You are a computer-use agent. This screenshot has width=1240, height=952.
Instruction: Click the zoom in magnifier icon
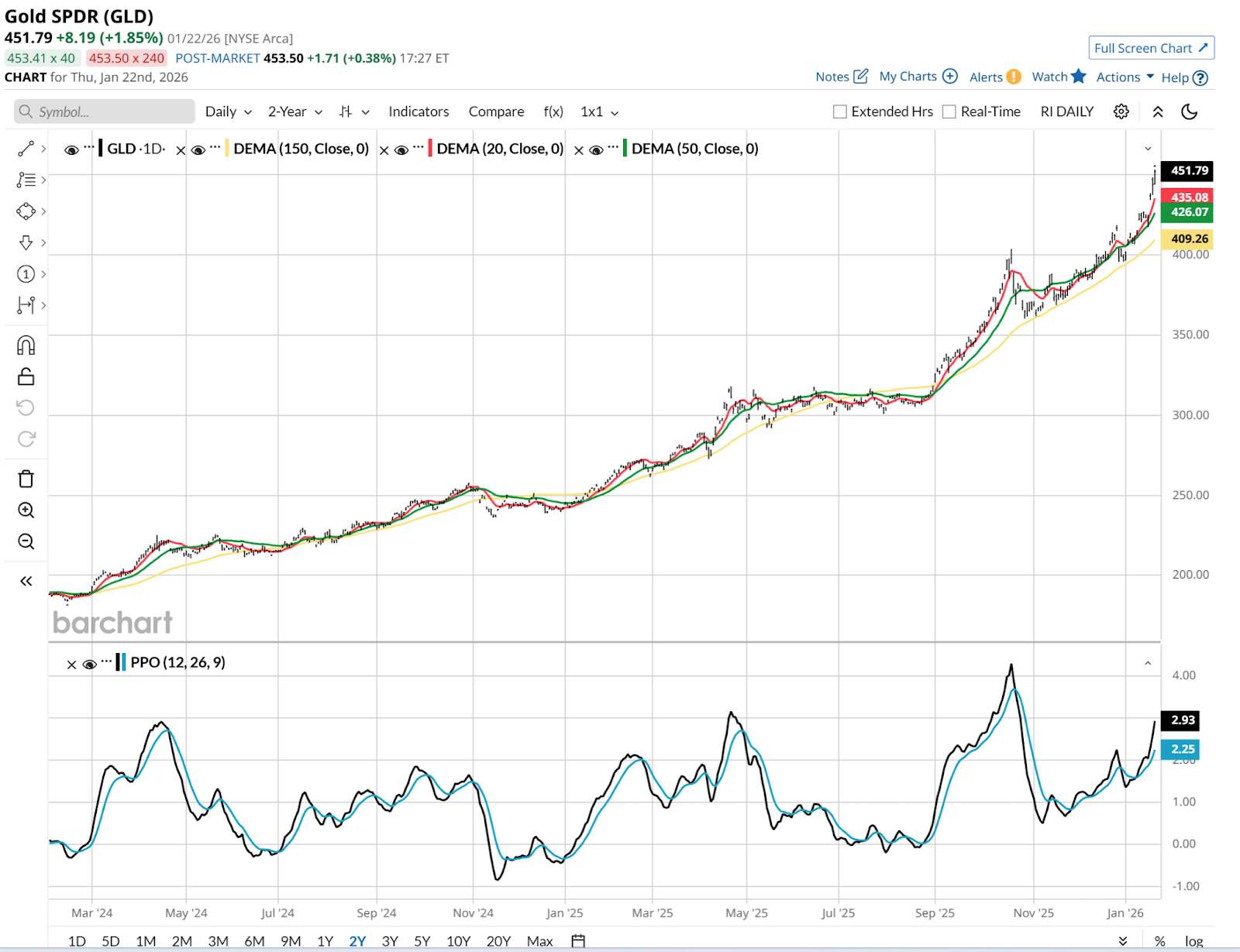26,510
